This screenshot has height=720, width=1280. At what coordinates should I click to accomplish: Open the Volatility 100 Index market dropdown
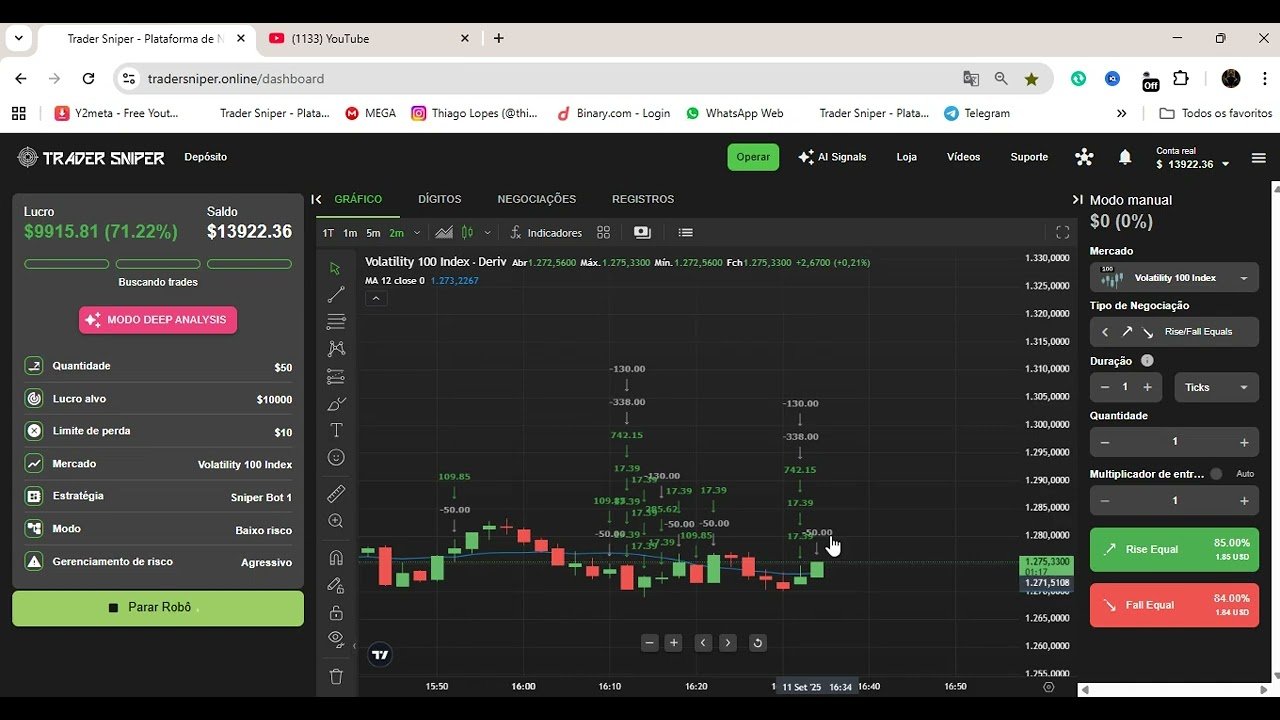1174,278
